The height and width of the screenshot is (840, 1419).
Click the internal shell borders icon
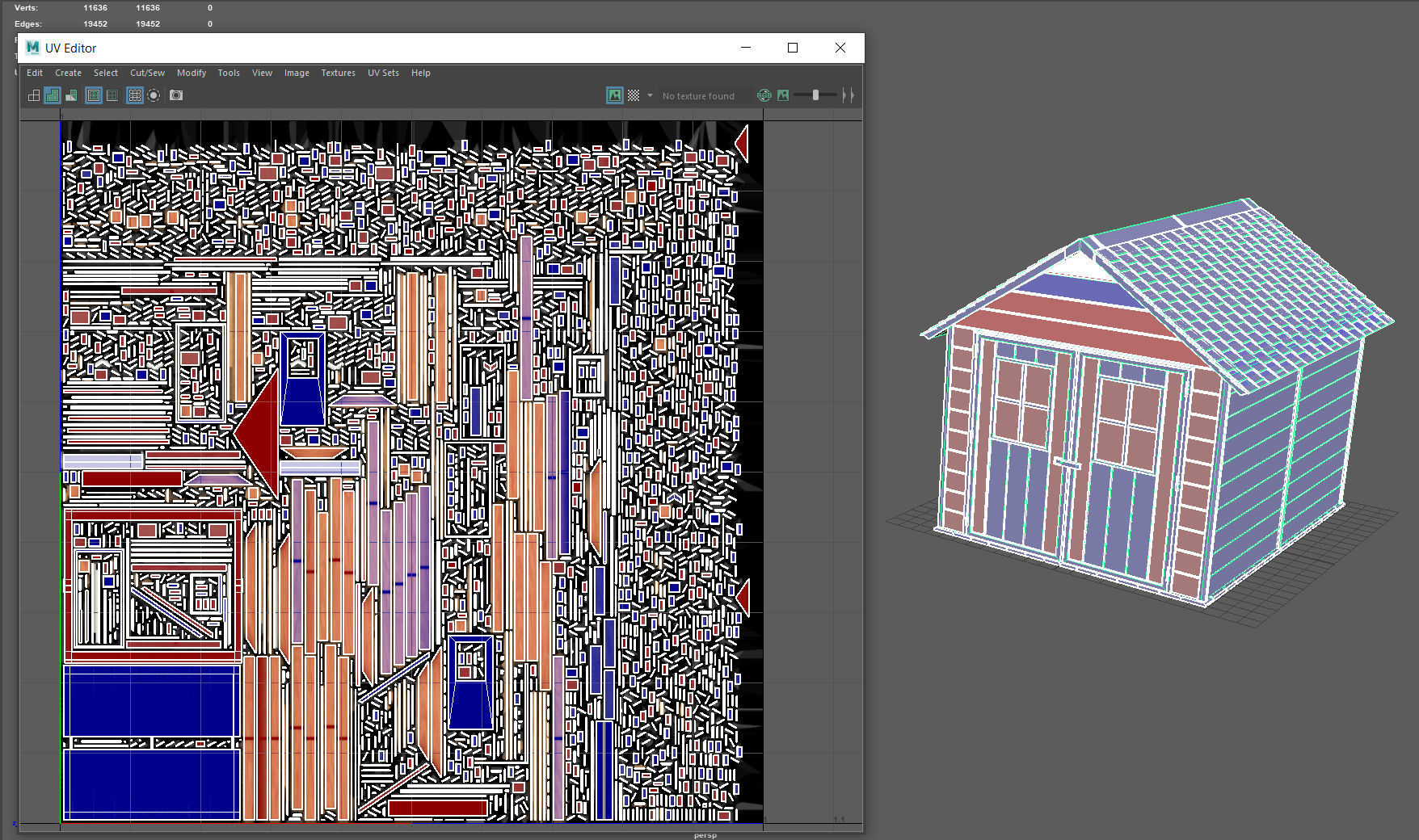tap(112, 95)
